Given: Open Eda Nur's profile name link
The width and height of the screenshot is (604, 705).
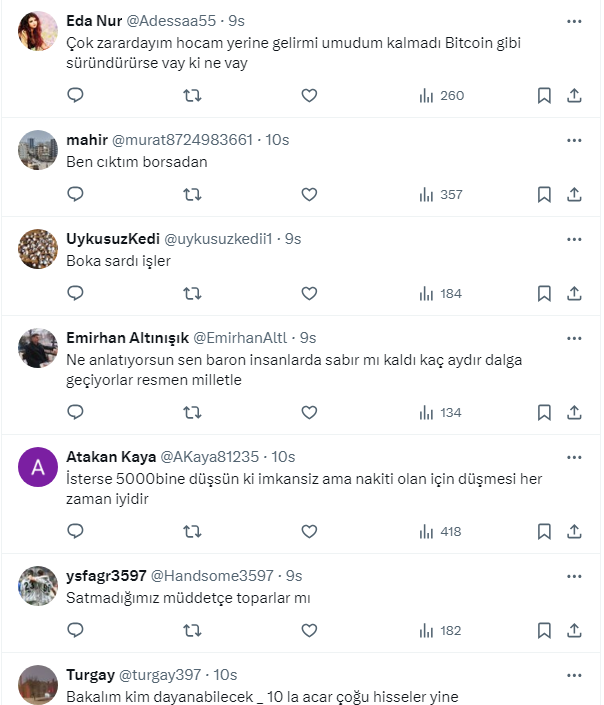Looking at the screenshot, I should (94, 21).
